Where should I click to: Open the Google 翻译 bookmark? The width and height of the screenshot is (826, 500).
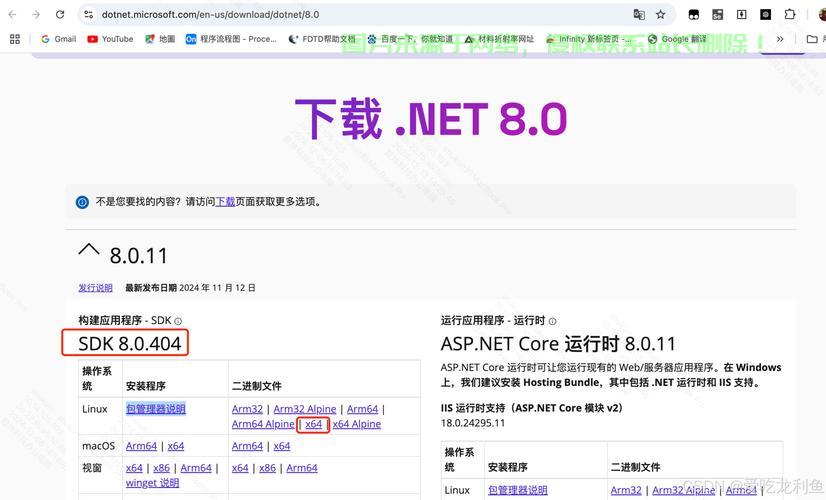(677, 39)
